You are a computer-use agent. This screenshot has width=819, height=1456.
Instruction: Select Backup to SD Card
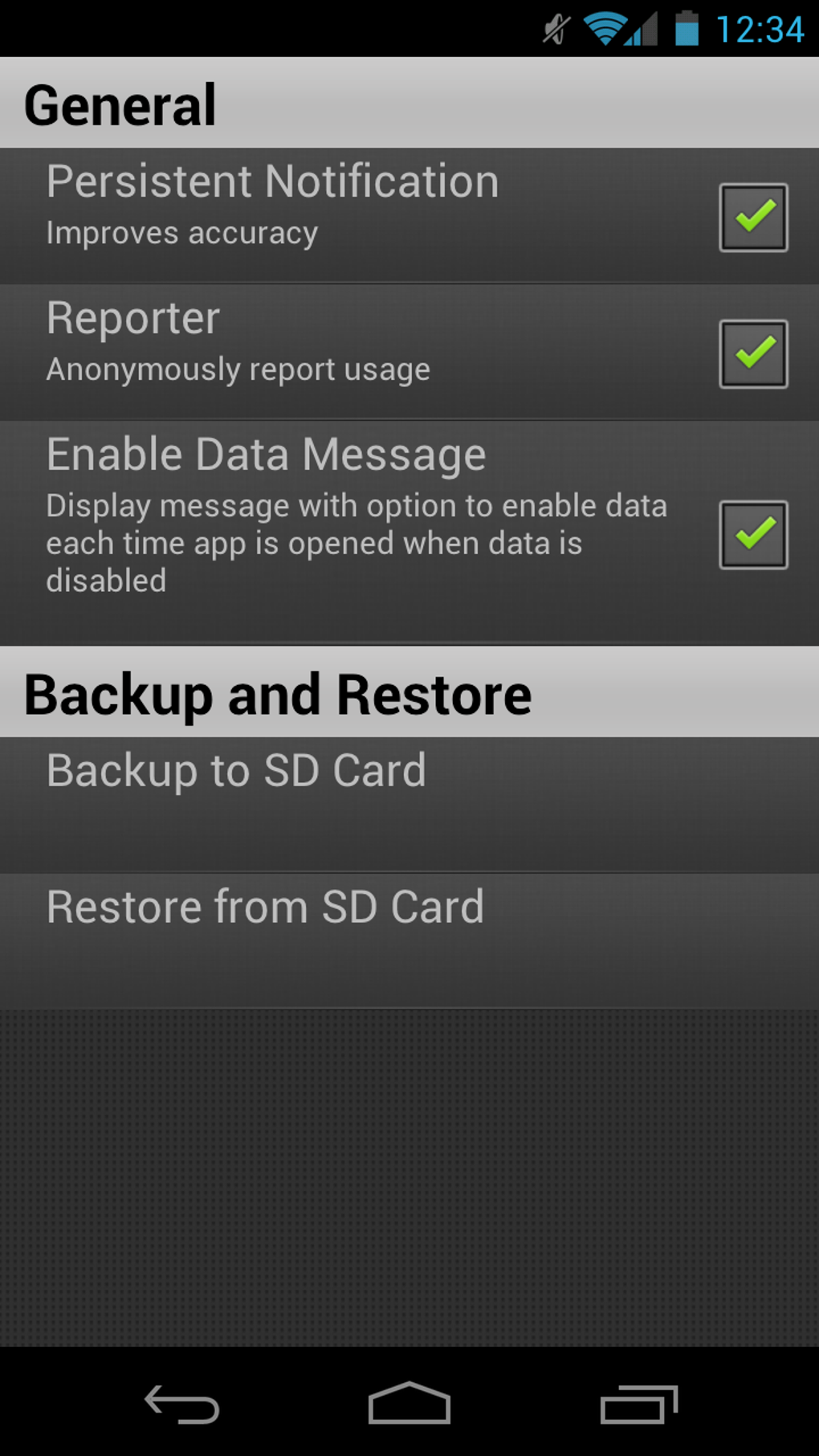click(409, 805)
